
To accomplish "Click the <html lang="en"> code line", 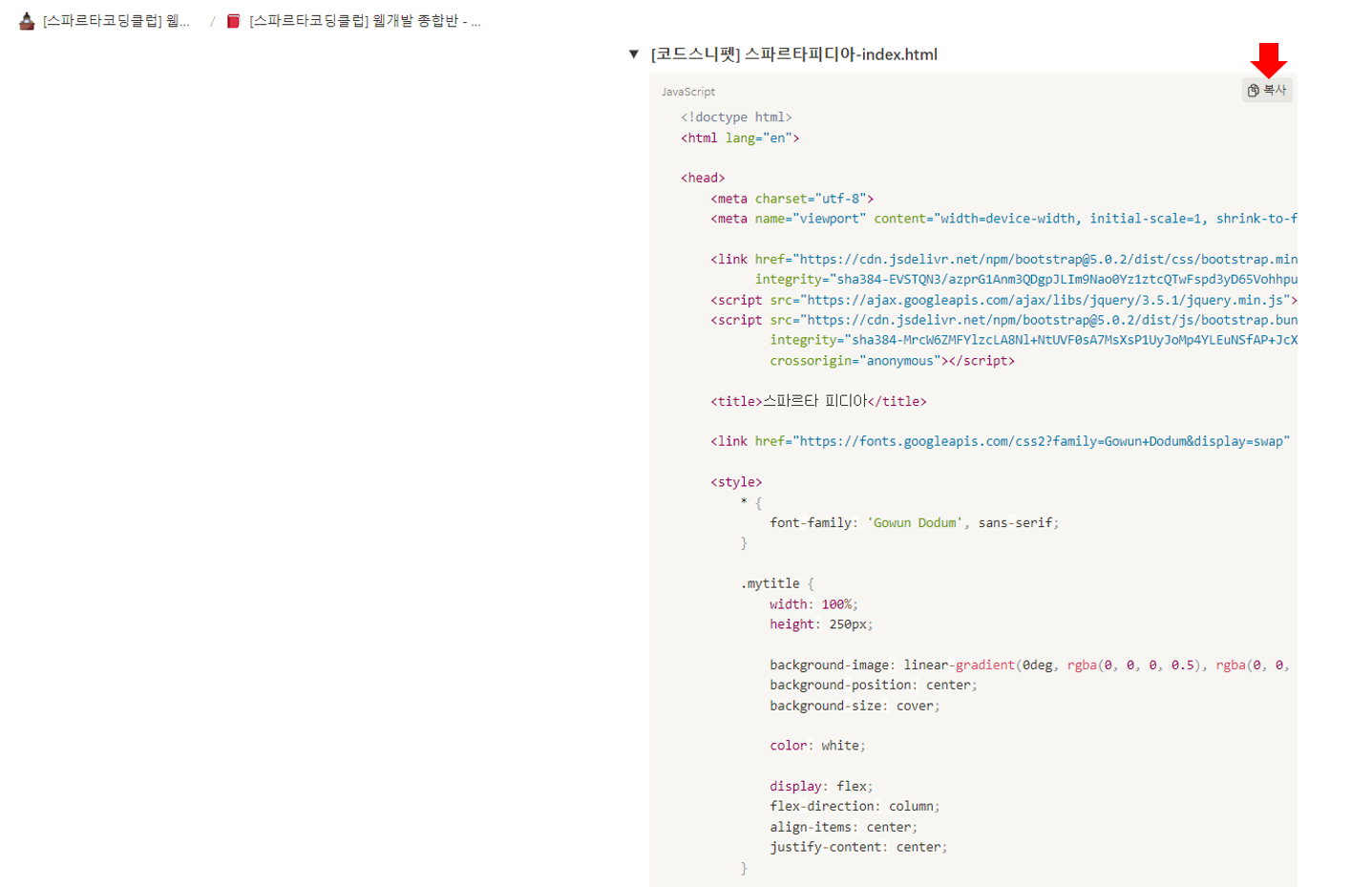I will [x=740, y=137].
